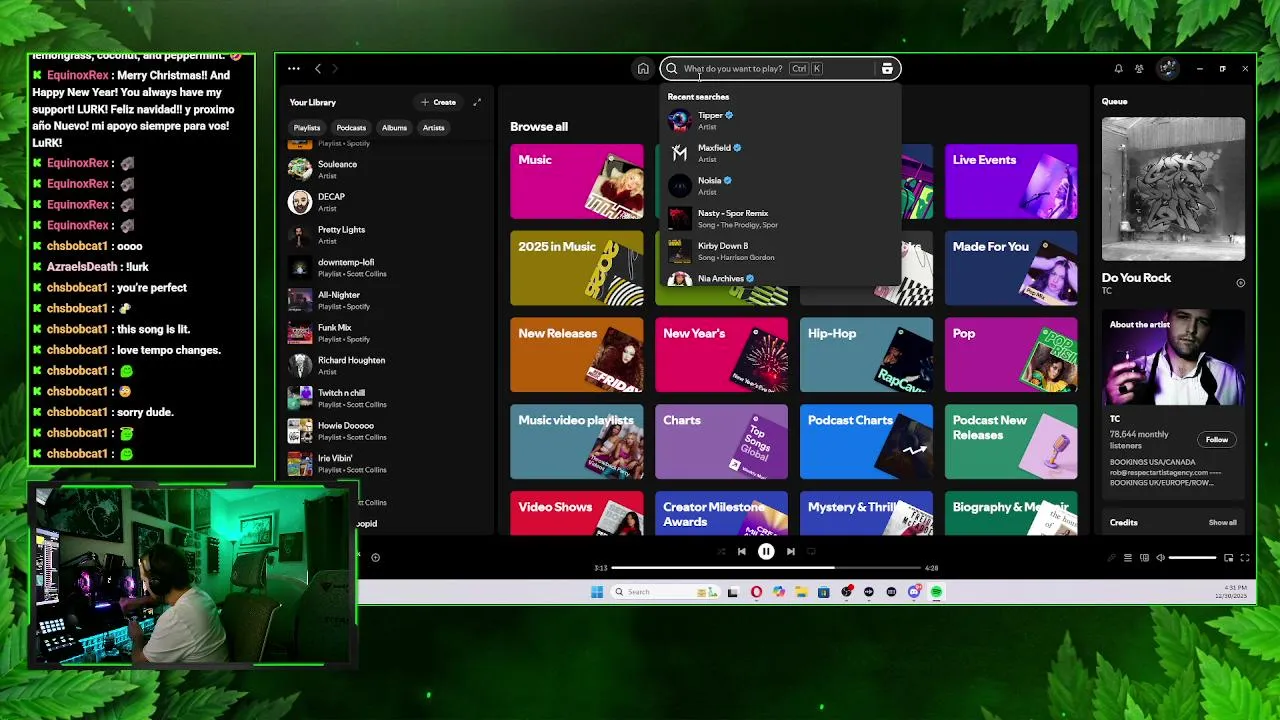The height and width of the screenshot is (720, 1280).
Task: Open Irie Vibin' playlist
Action: pos(385,463)
